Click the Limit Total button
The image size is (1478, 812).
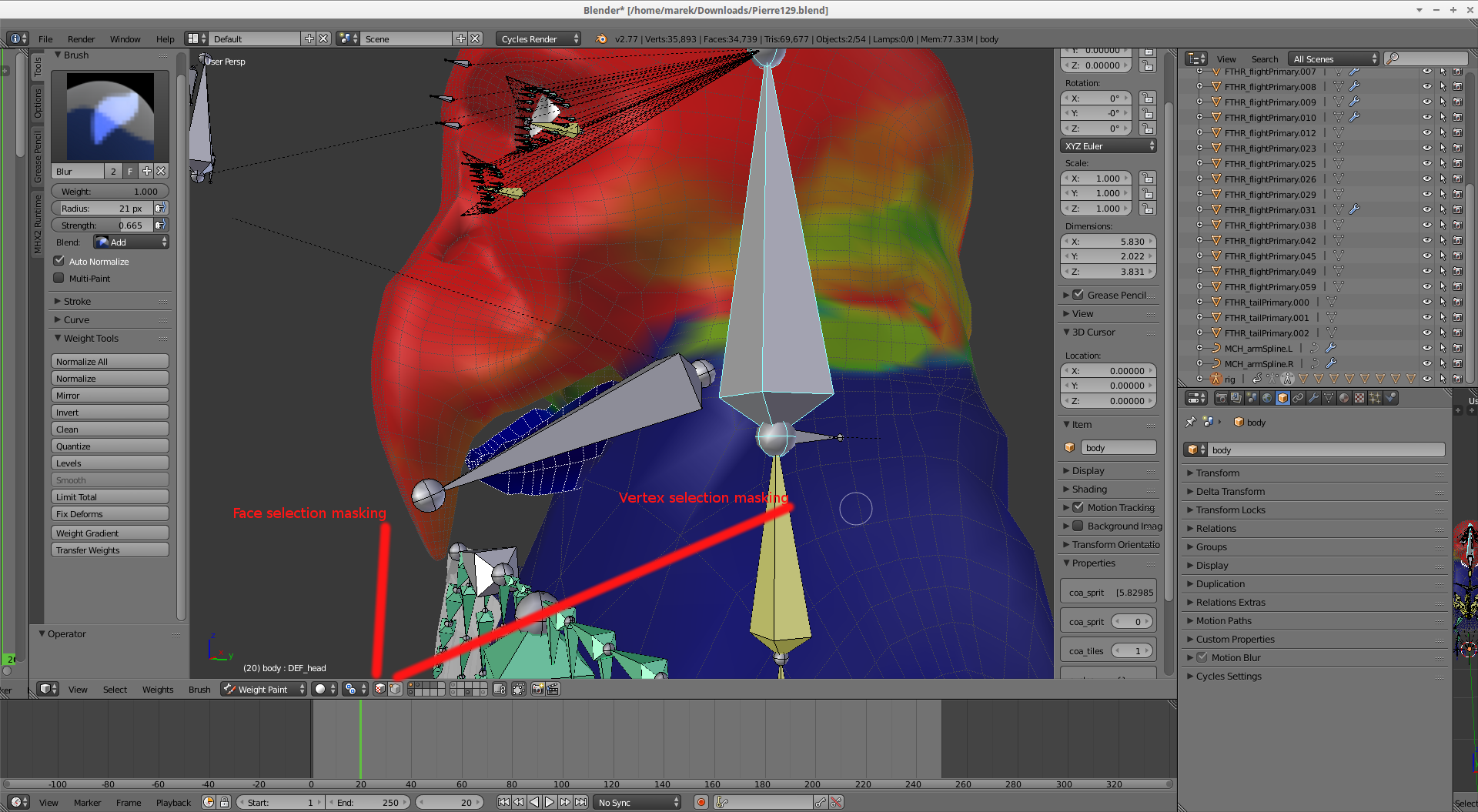tap(110, 496)
